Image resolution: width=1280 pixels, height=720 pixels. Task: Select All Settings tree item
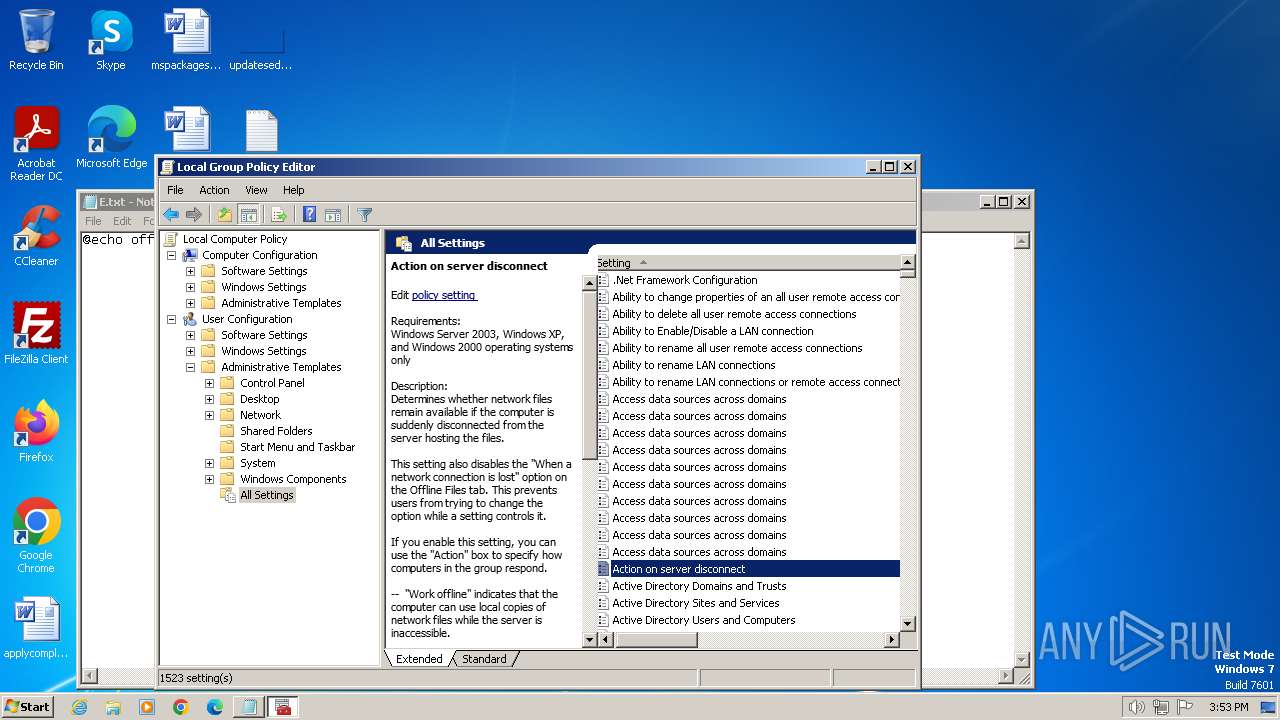coord(267,495)
